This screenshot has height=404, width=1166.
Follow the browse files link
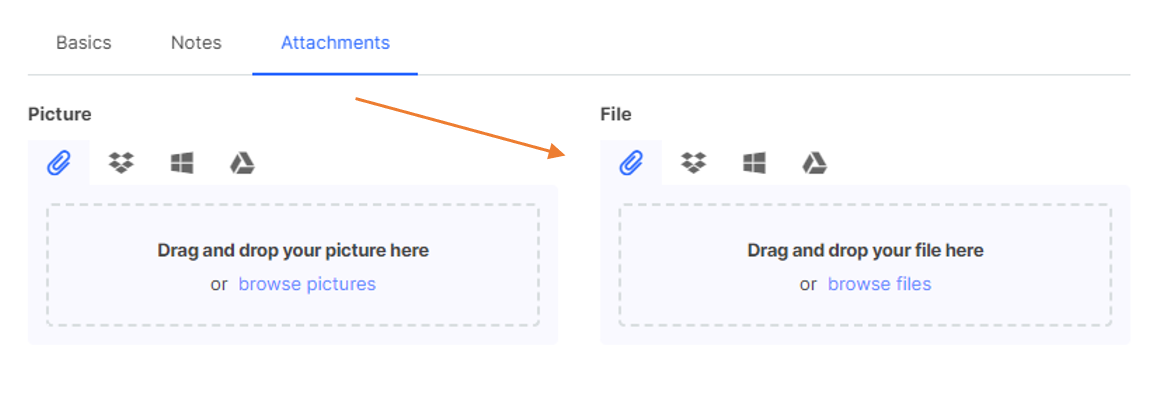(x=880, y=284)
